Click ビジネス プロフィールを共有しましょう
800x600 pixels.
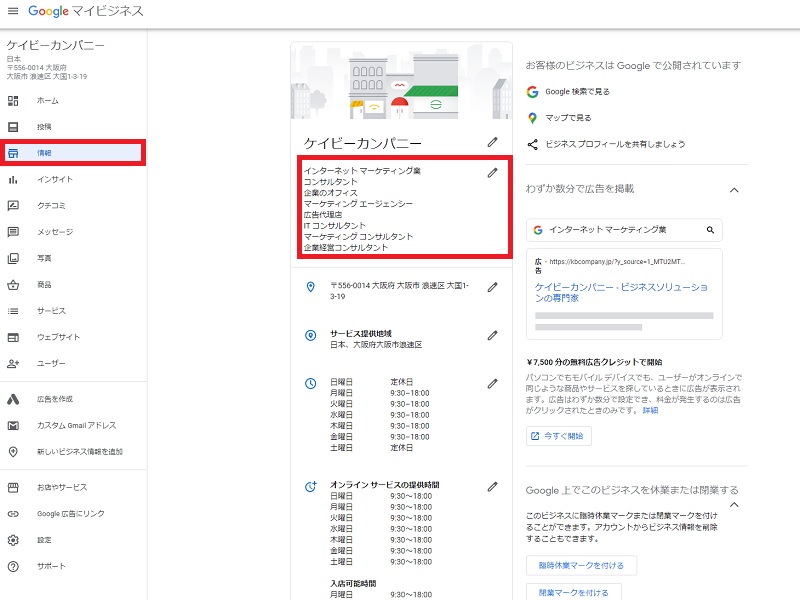(615, 144)
